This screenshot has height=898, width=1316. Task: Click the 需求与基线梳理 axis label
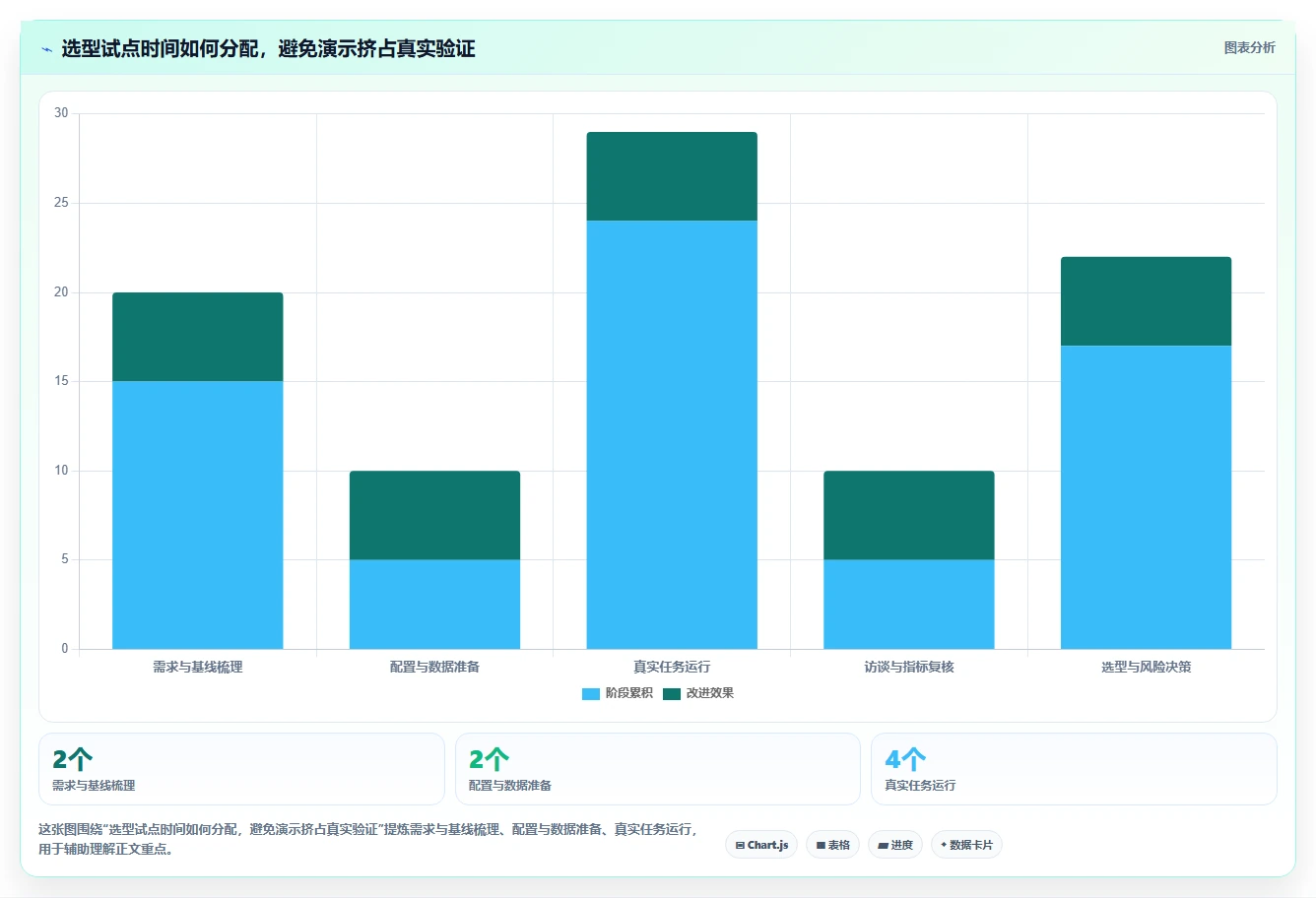[x=198, y=667]
